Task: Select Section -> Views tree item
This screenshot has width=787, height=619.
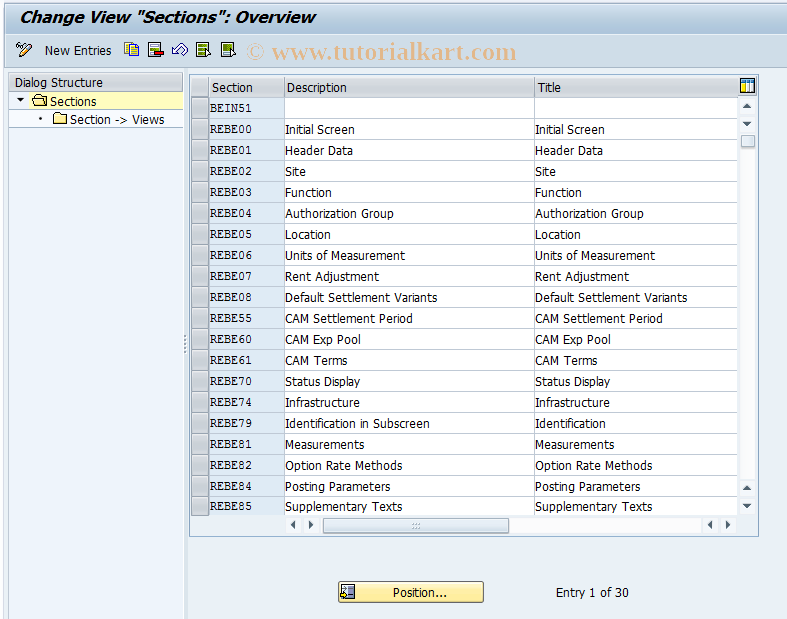Action: coord(117,119)
